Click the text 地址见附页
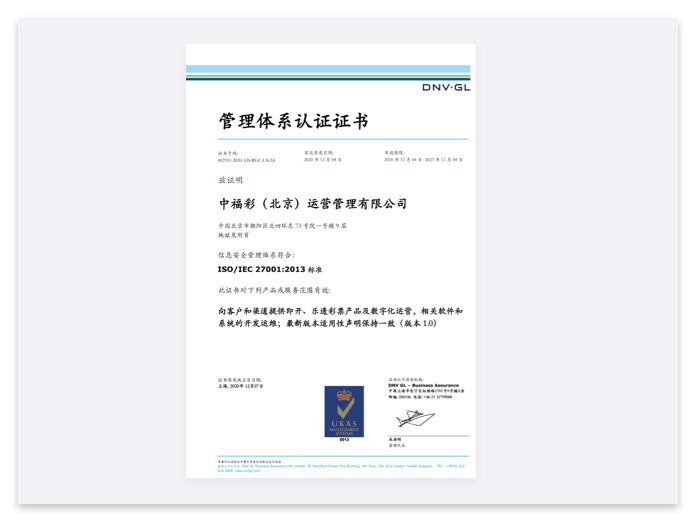Screen dimensions: 696x522 [x=233, y=235]
